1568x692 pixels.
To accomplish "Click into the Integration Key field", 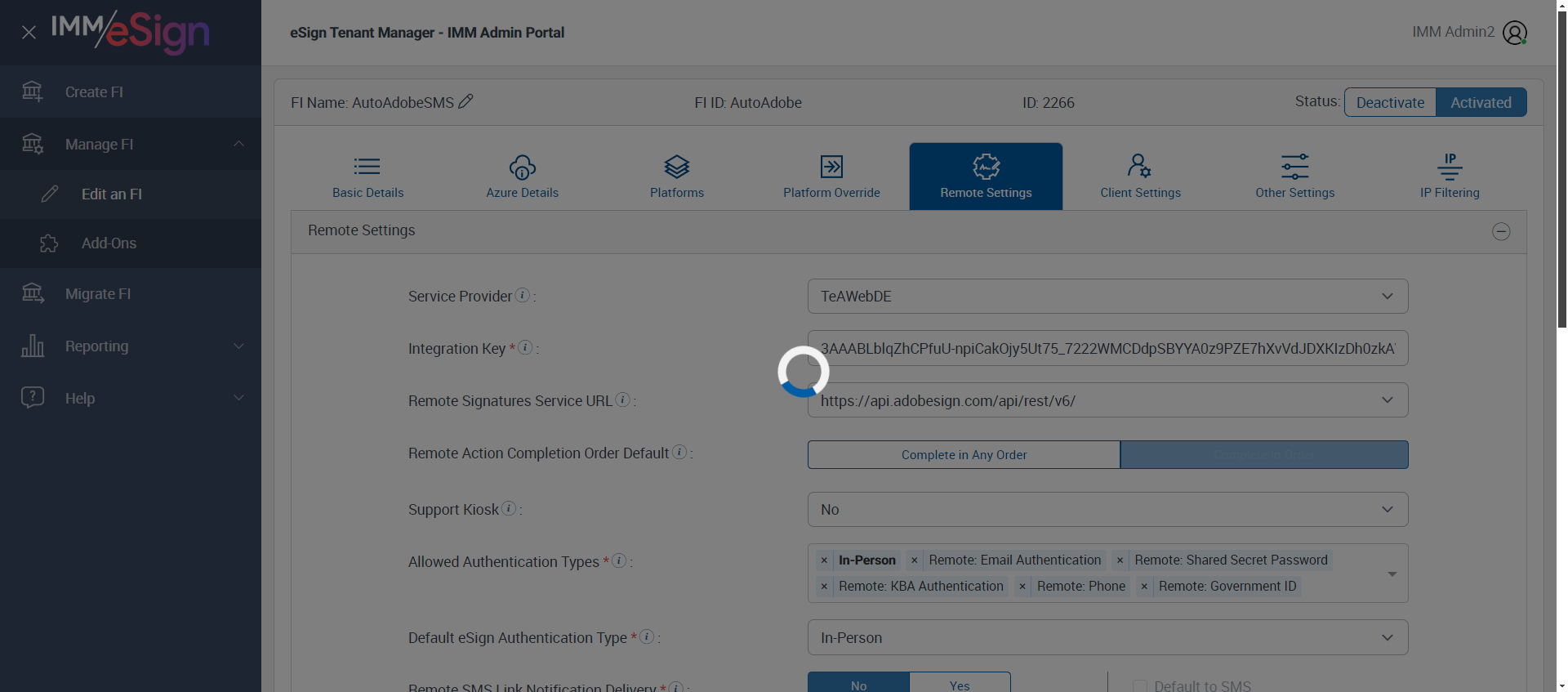I will pyautogui.click(x=1107, y=348).
